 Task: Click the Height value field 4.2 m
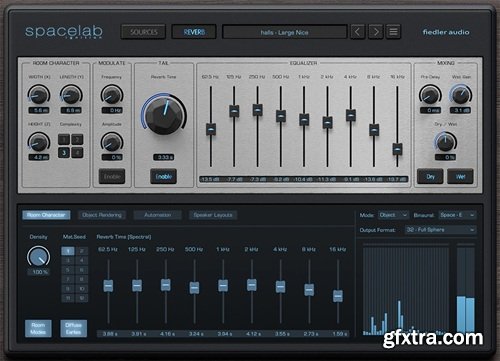(x=39, y=157)
